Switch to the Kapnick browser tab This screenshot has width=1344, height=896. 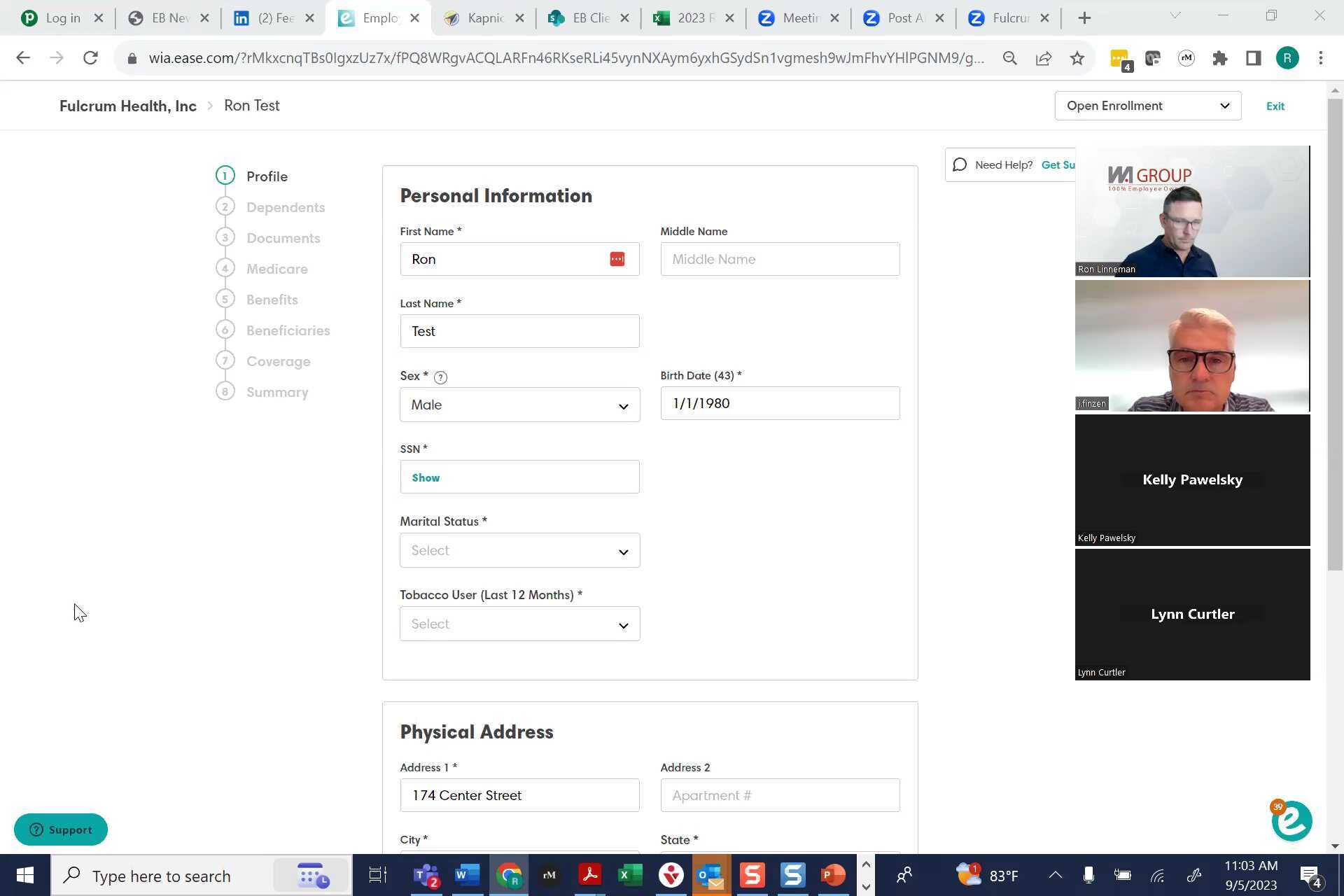point(483,18)
